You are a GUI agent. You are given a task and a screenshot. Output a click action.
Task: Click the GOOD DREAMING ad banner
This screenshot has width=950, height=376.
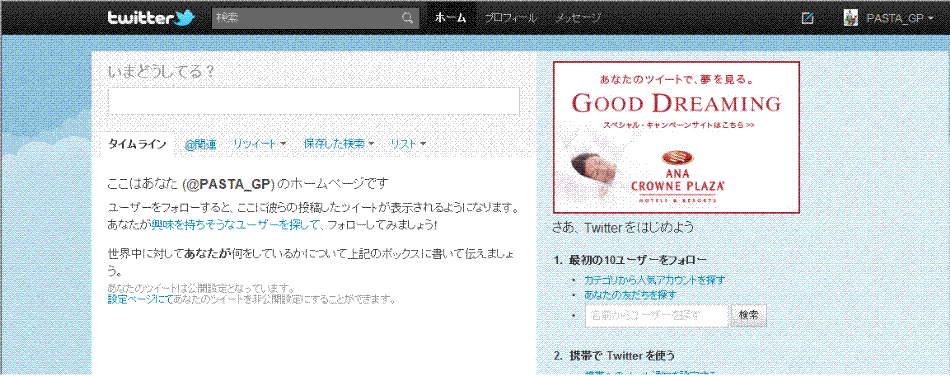(x=676, y=137)
